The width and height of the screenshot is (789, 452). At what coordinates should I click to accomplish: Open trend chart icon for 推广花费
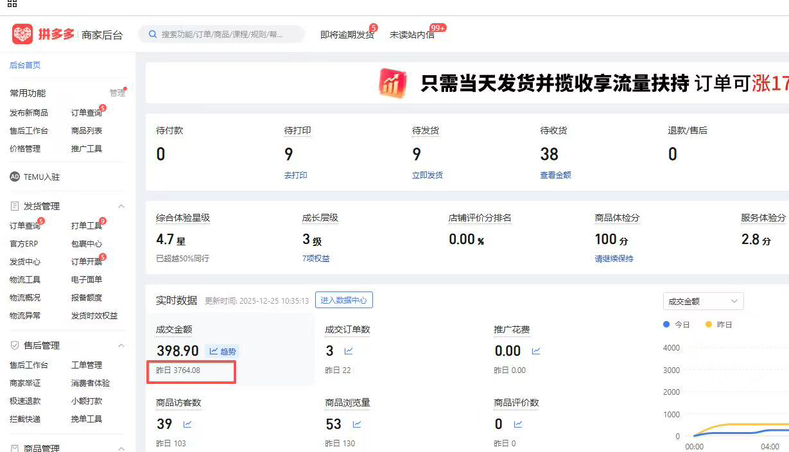tap(536, 351)
